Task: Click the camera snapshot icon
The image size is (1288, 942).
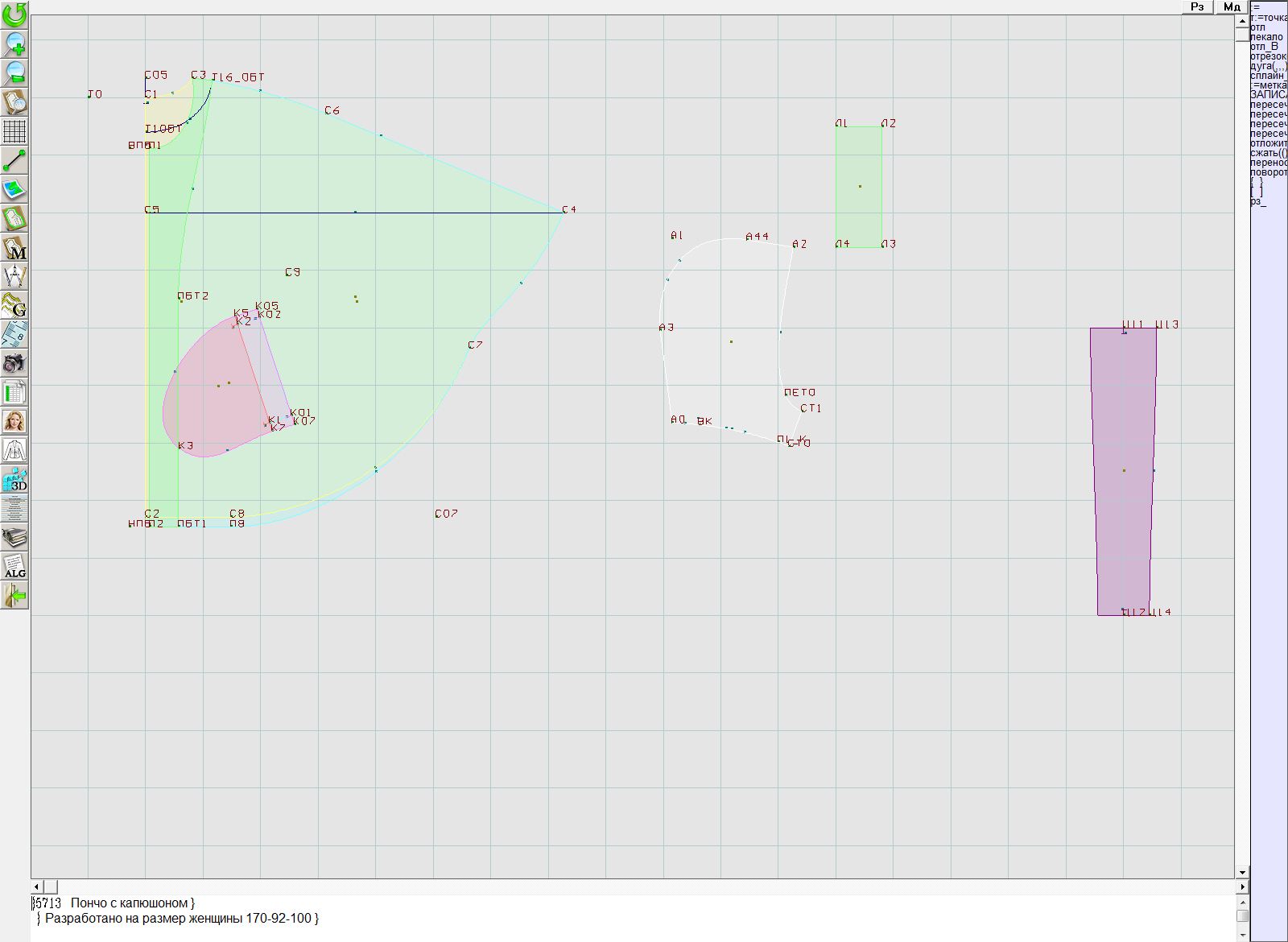Action: point(14,363)
